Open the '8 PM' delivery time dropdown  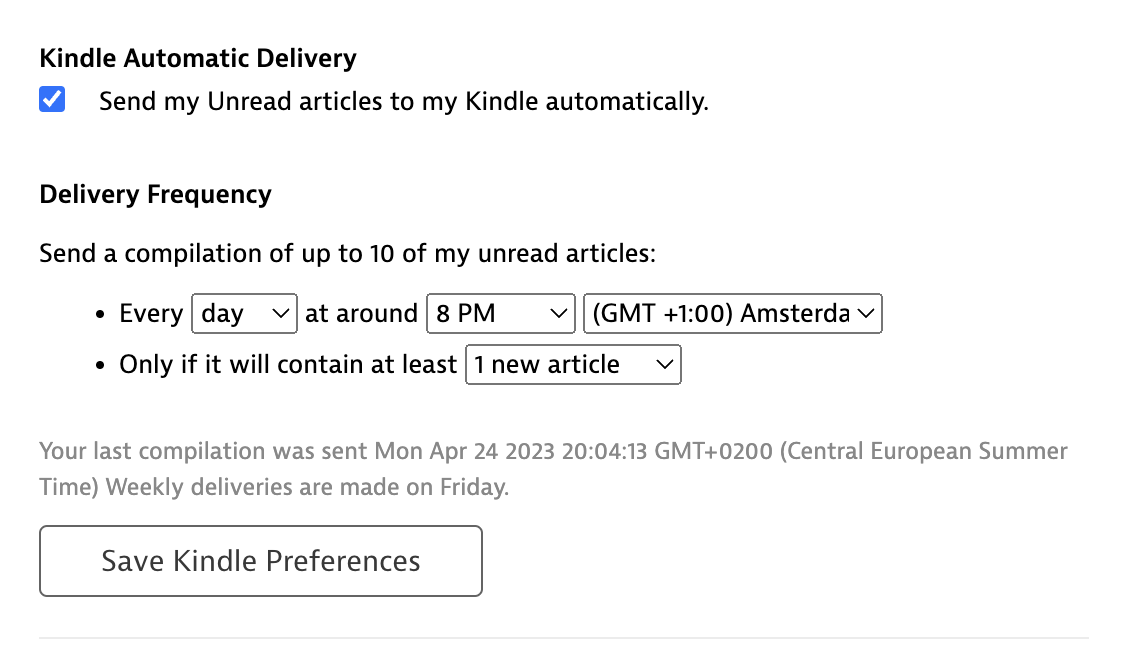pyautogui.click(x=500, y=313)
